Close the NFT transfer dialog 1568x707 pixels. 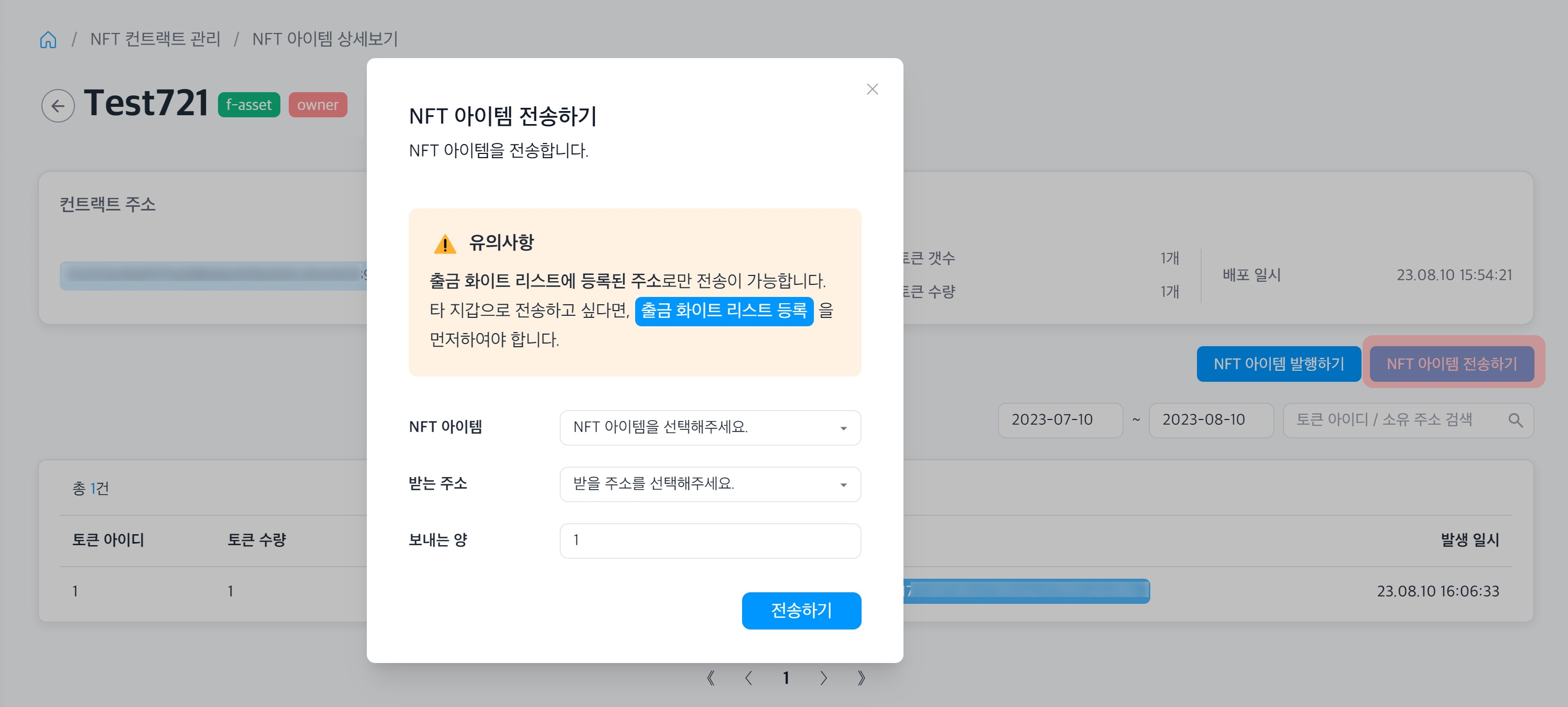872,90
